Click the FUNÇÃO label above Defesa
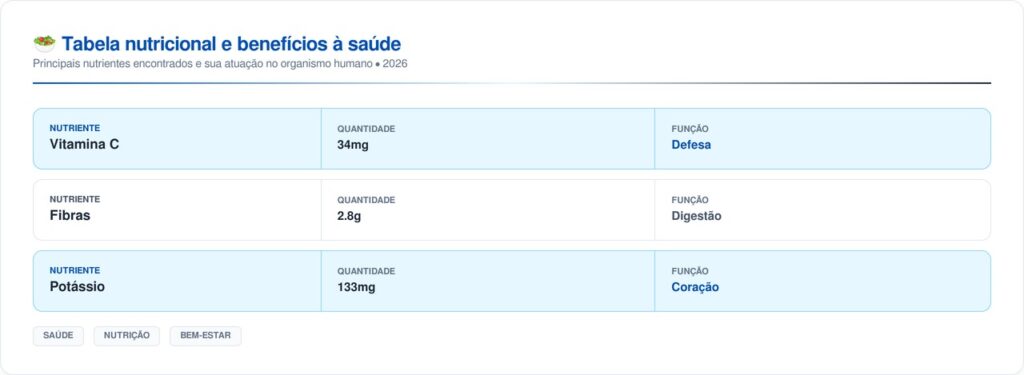 (690, 129)
